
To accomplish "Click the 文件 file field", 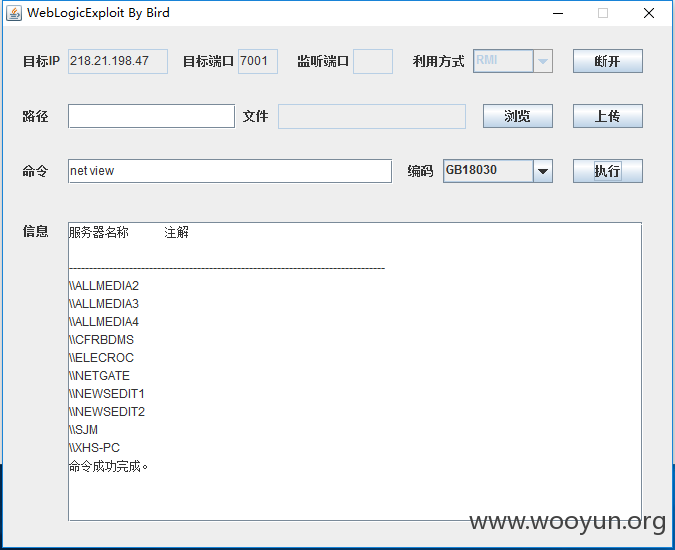I will coord(372,116).
